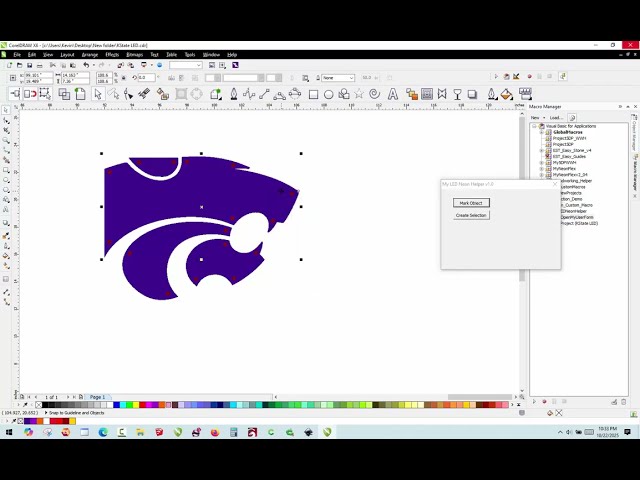This screenshot has height=480, width=640.
Task: Click the rotation angle input field
Action: point(146,78)
